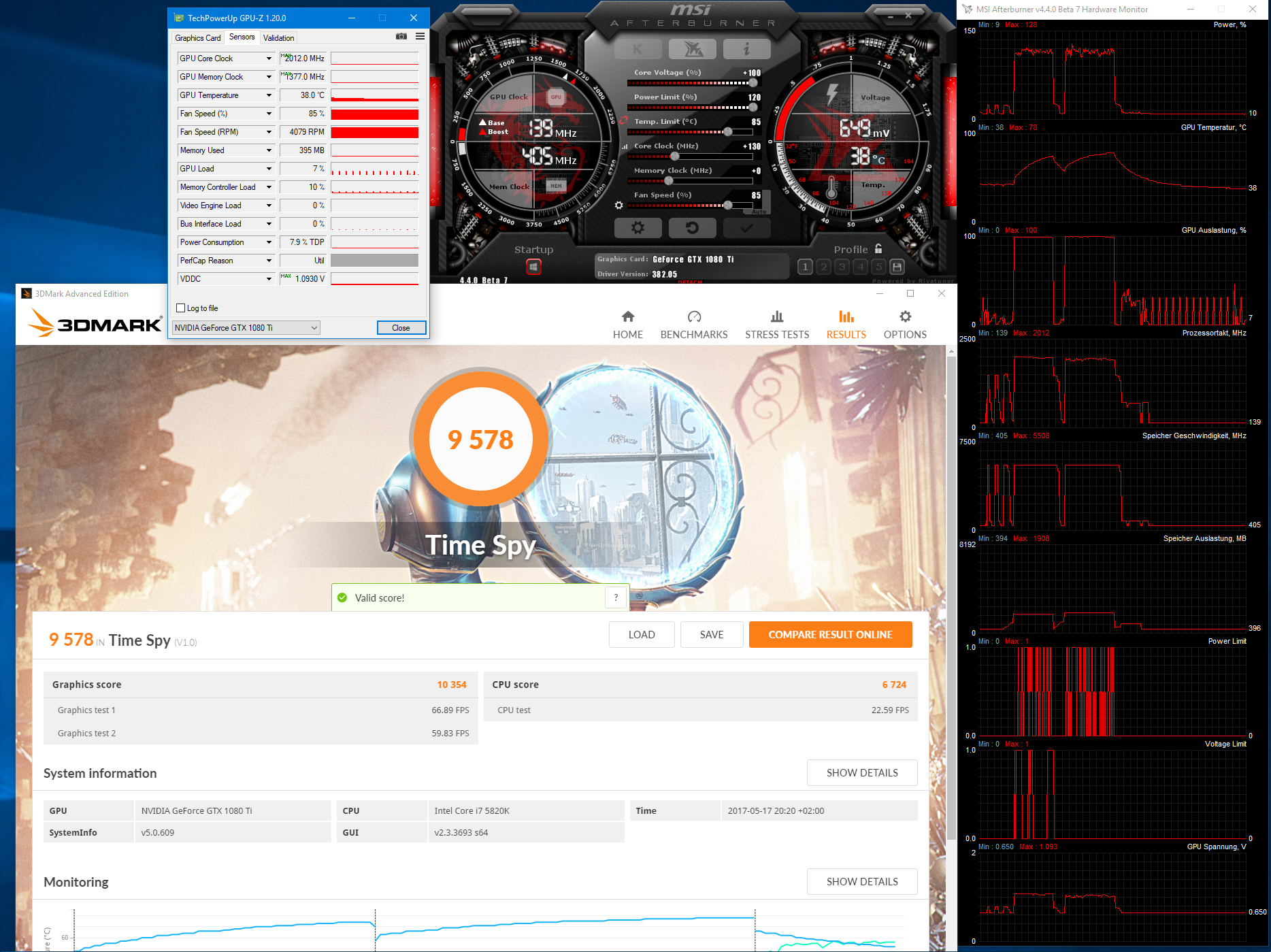Open Afterburner settings gear button

[638, 228]
